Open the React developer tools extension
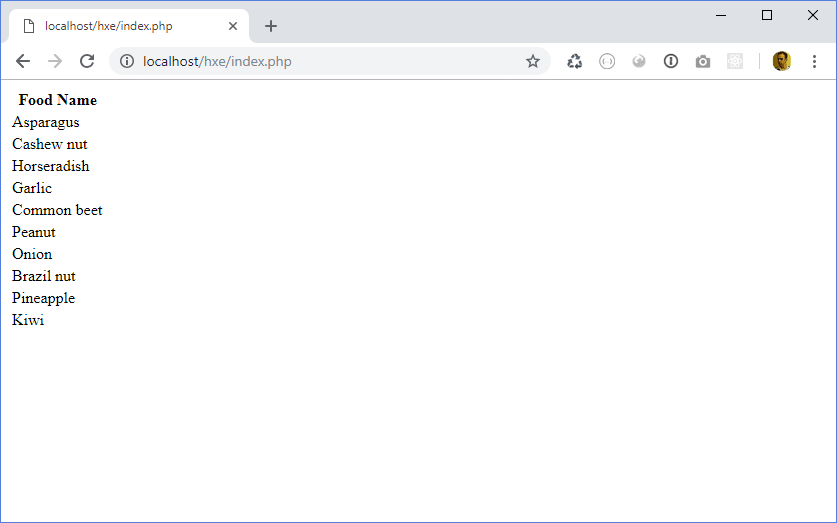The image size is (837, 523). point(735,61)
